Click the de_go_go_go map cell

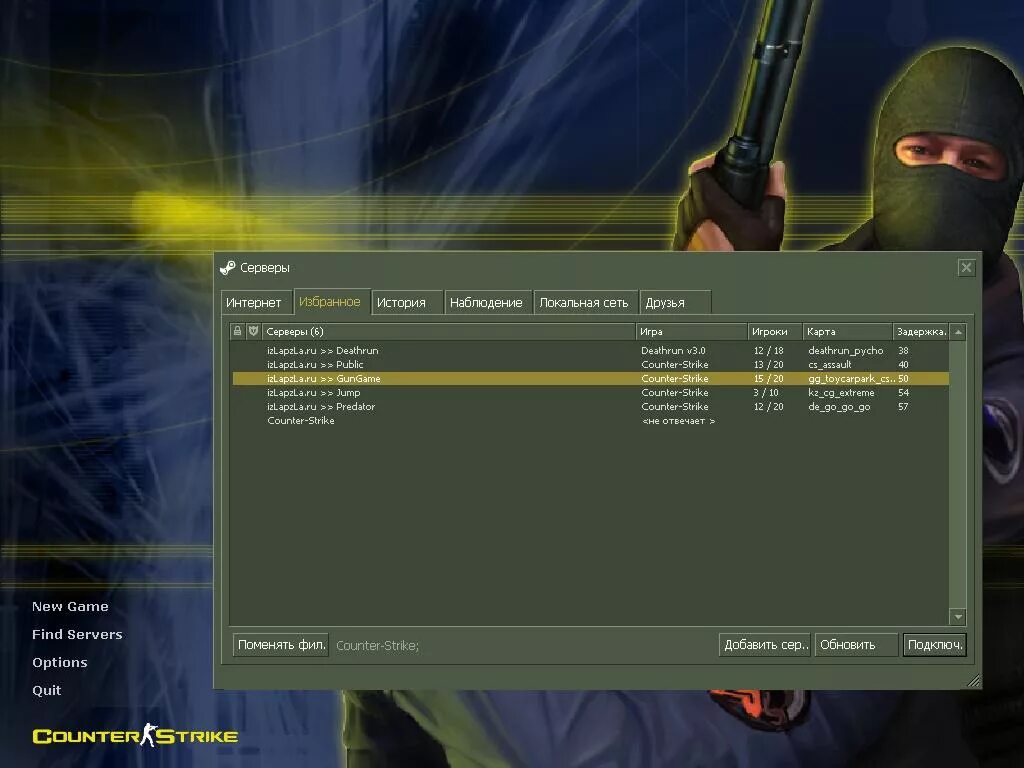click(839, 406)
